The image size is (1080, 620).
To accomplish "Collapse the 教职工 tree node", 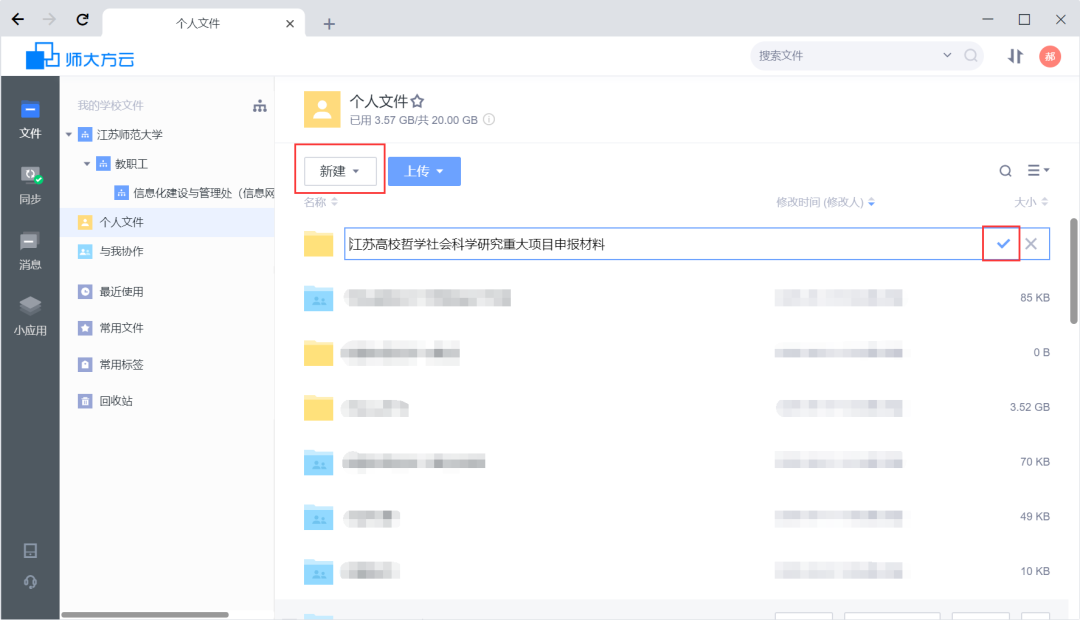I will click(87, 163).
